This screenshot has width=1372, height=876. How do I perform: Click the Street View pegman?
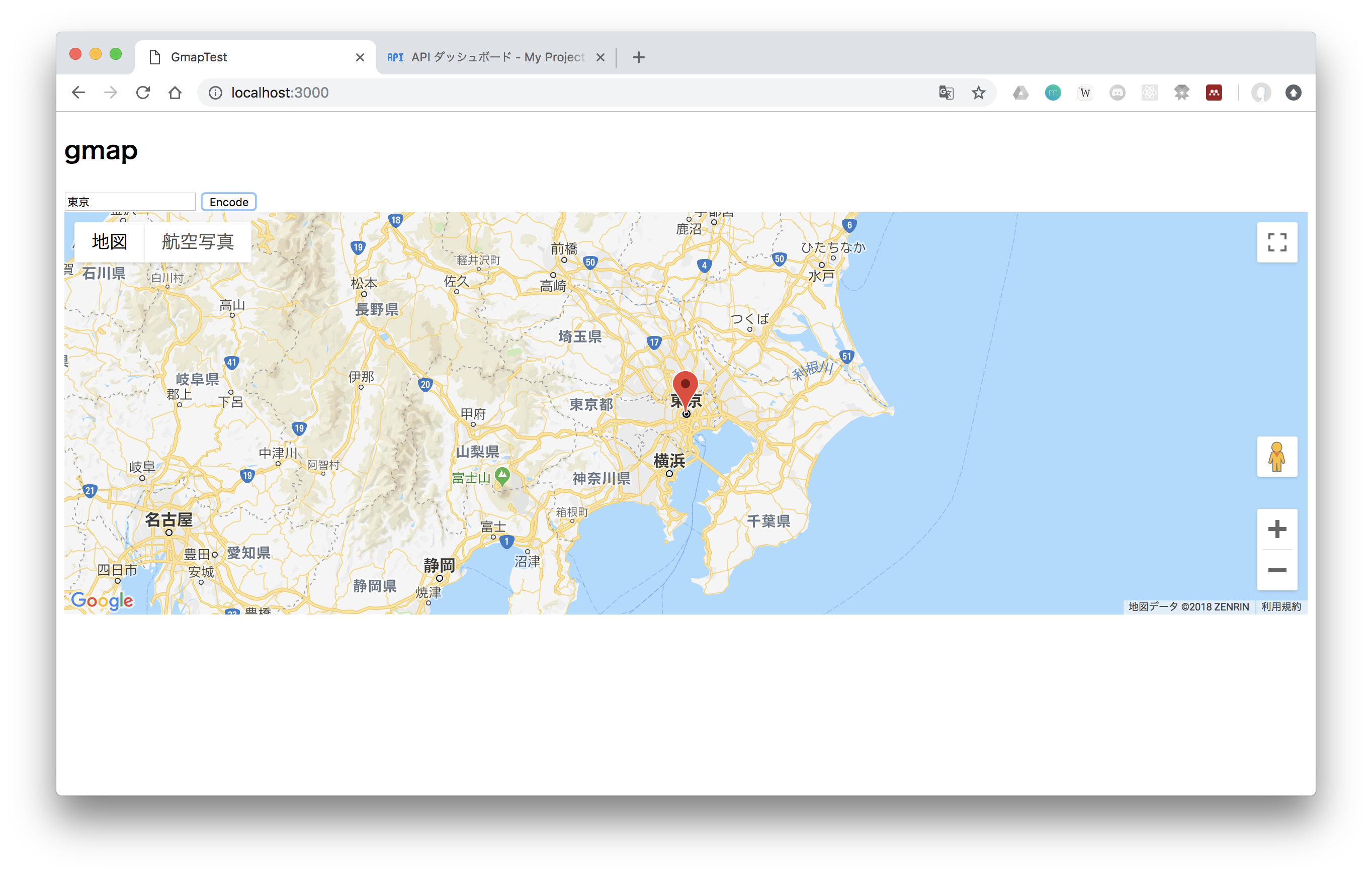1277,456
